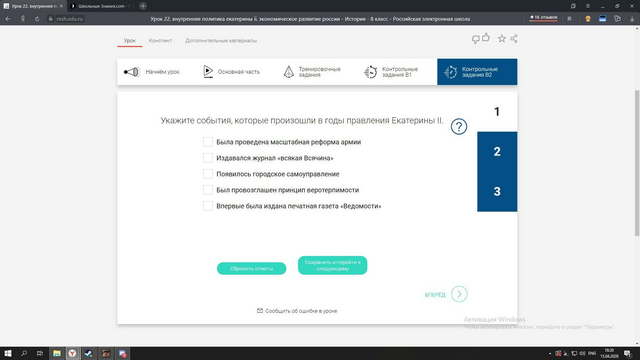640x360 pixels.
Task: Jump to question number 3
Action: (x=497, y=191)
